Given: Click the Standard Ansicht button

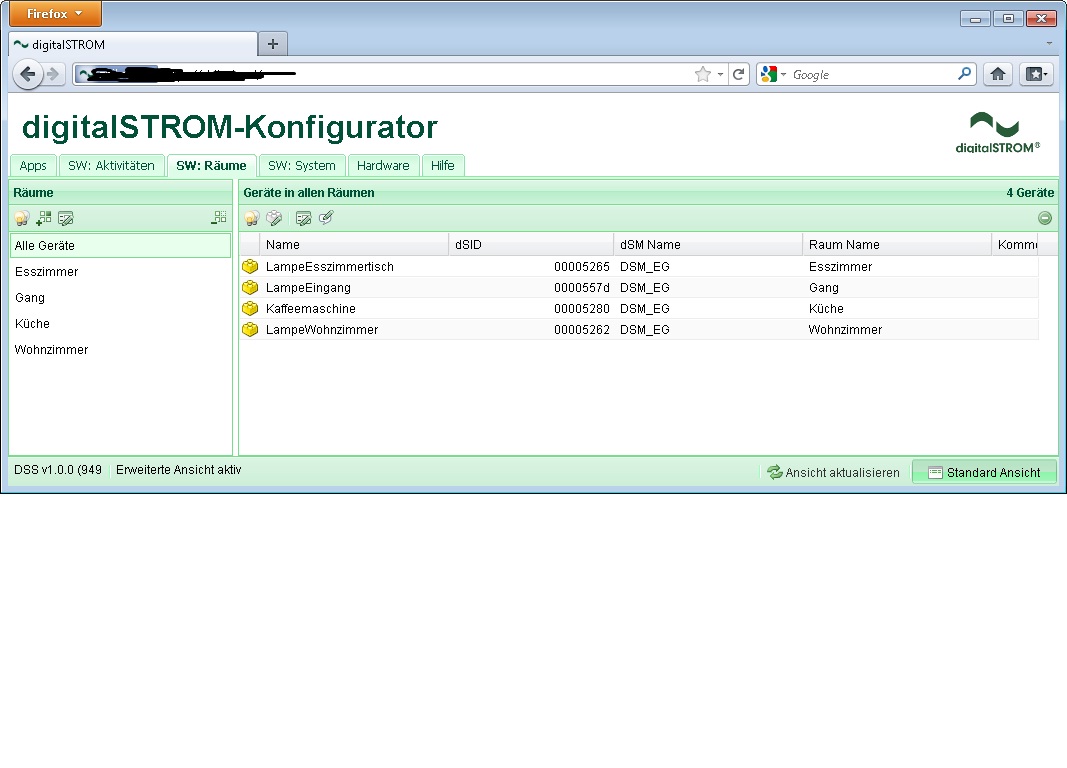Looking at the screenshot, I should (x=984, y=472).
